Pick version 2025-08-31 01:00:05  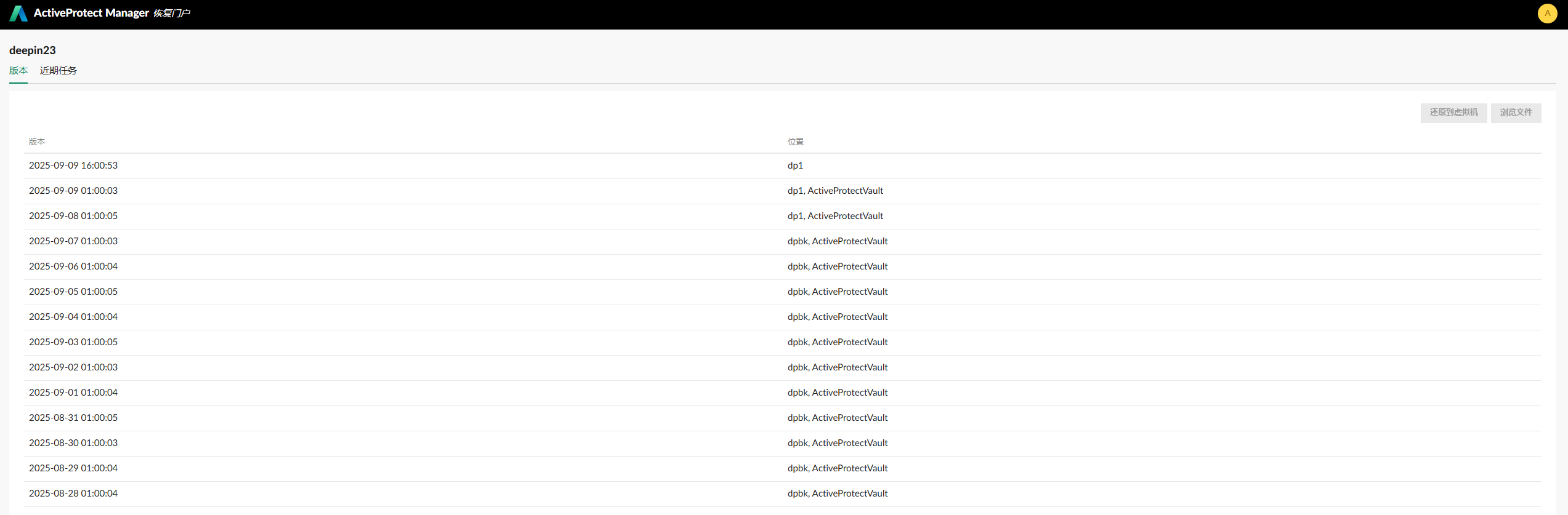[x=73, y=418]
